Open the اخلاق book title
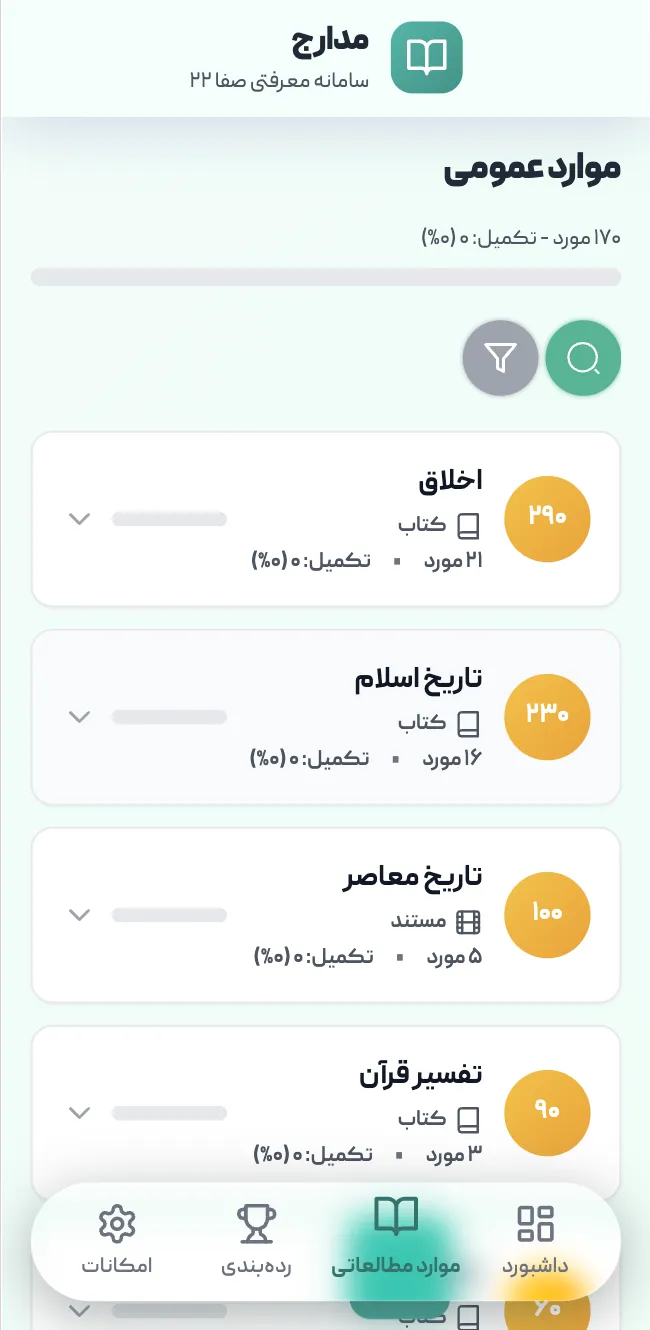Viewport: 650px width, 1330px height. [450, 481]
